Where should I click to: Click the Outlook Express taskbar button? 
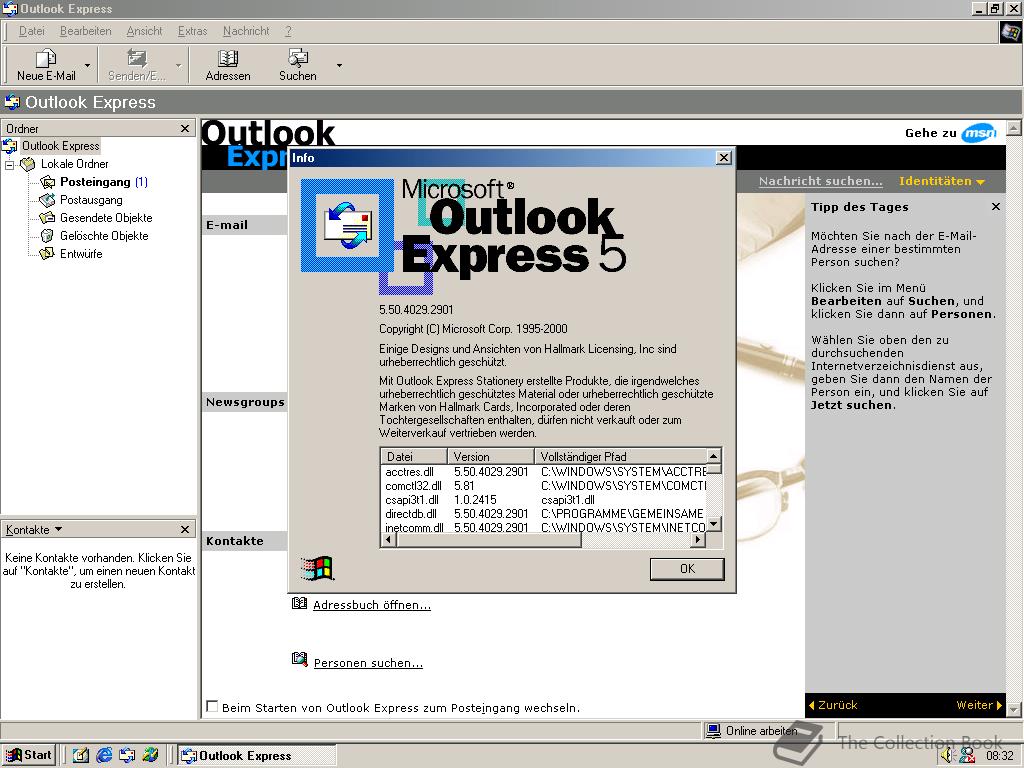tap(257, 756)
